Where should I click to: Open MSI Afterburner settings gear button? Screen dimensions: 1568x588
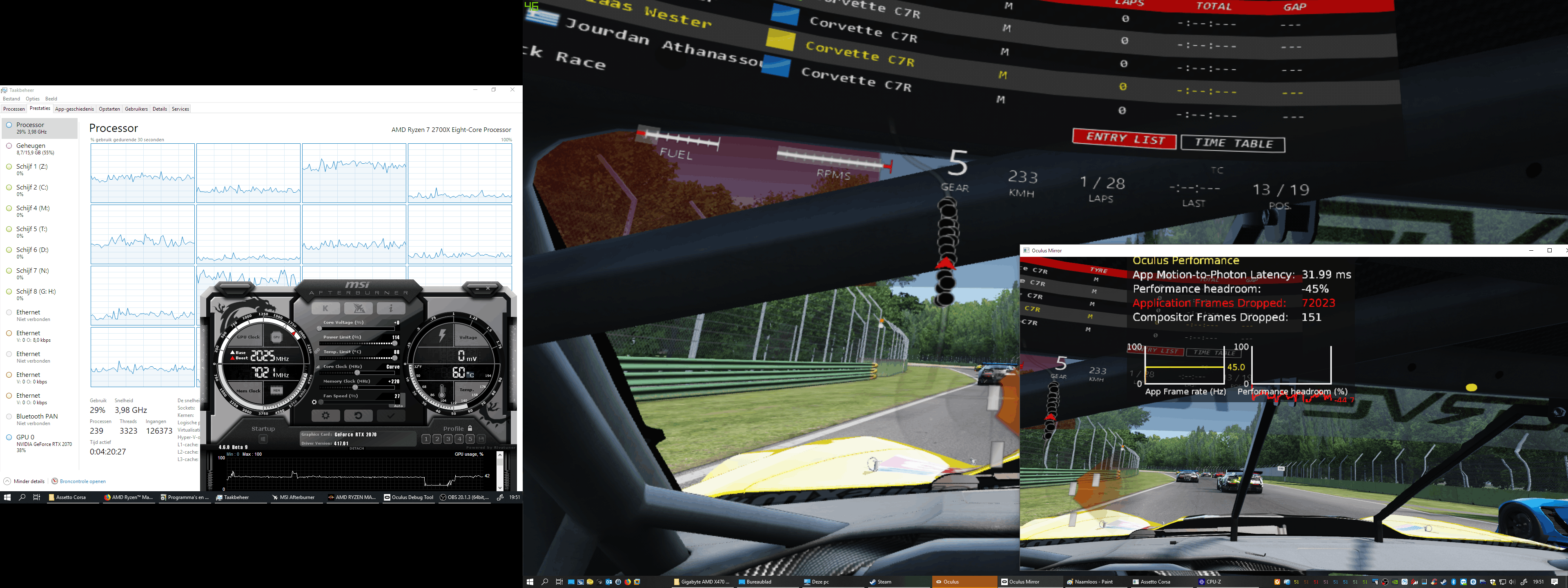326,416
